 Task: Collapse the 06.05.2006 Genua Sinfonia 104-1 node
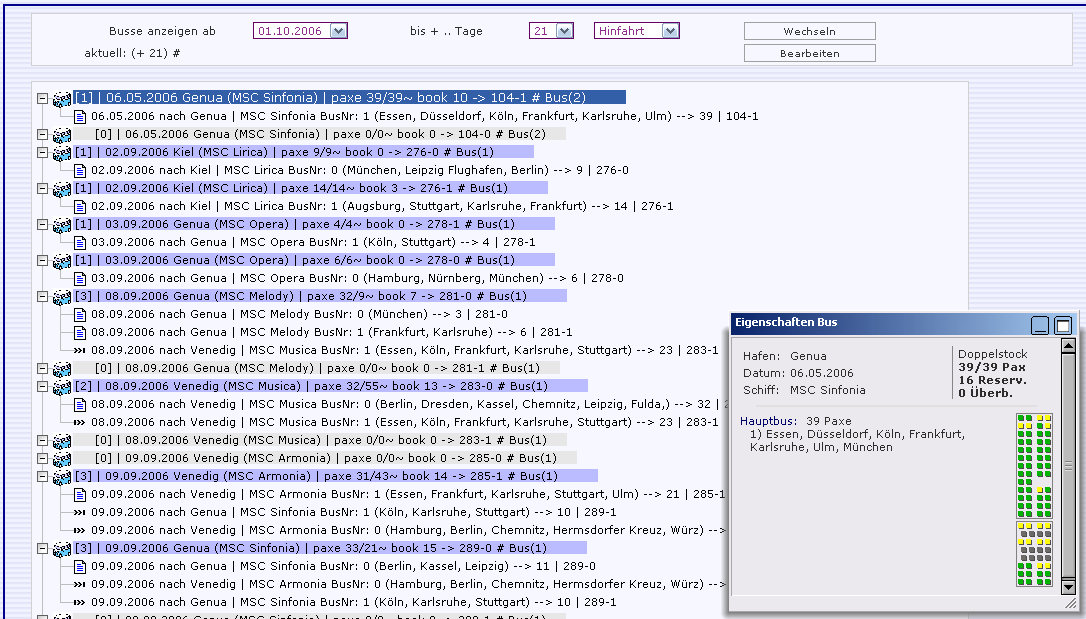point(42,98)
